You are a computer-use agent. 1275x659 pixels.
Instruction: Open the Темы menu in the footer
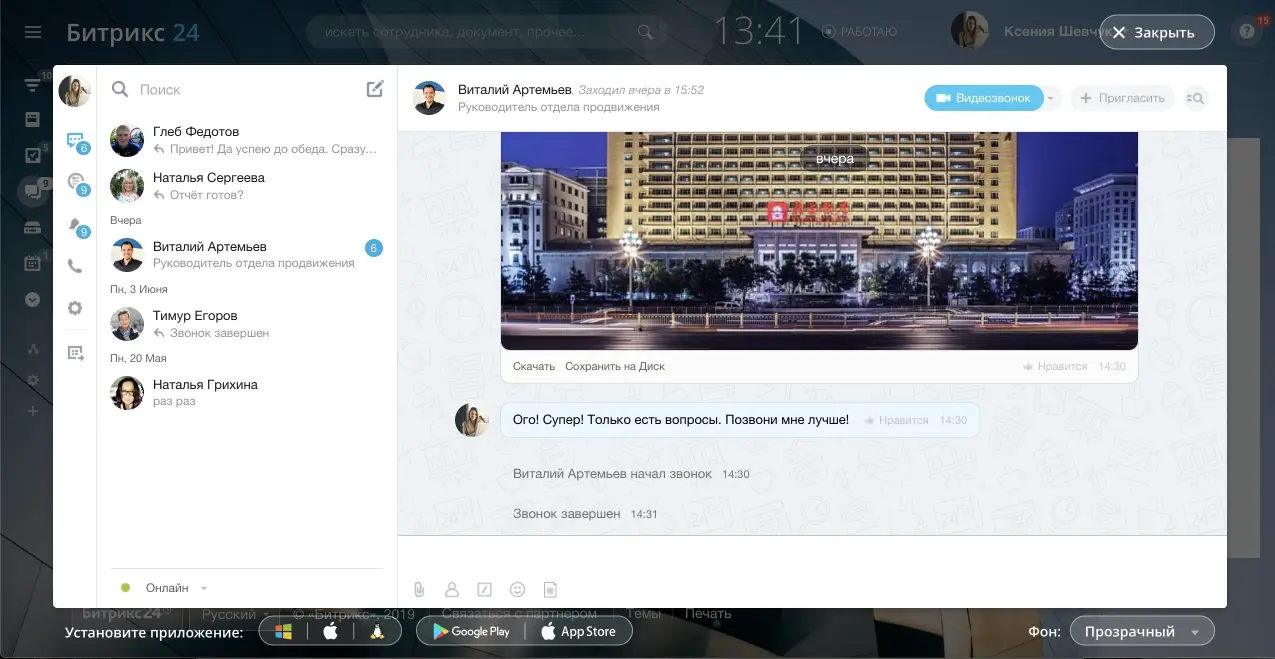point(644,613)
